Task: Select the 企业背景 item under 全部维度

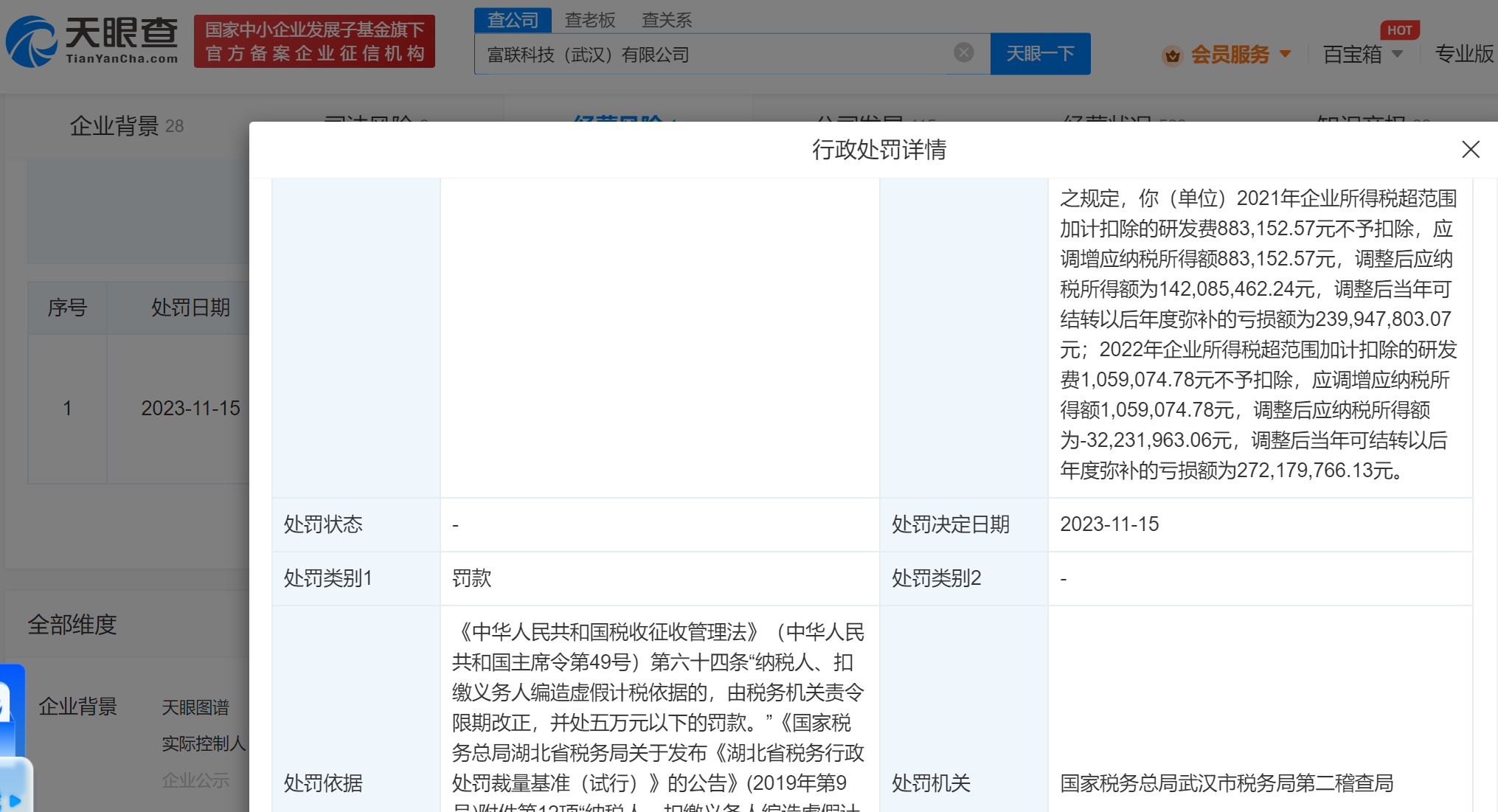Action: click(x=77, y=707)
